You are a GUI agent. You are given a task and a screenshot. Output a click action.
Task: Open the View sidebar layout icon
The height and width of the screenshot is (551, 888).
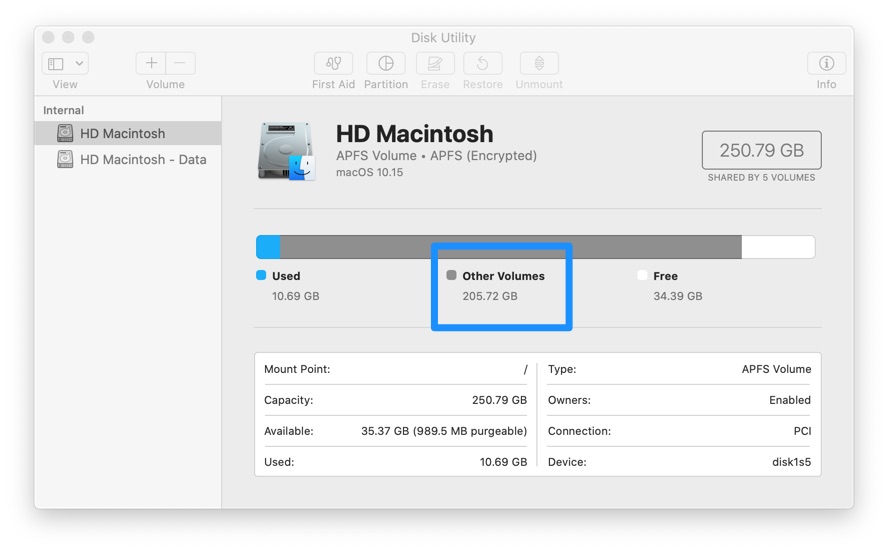[56, 63]
